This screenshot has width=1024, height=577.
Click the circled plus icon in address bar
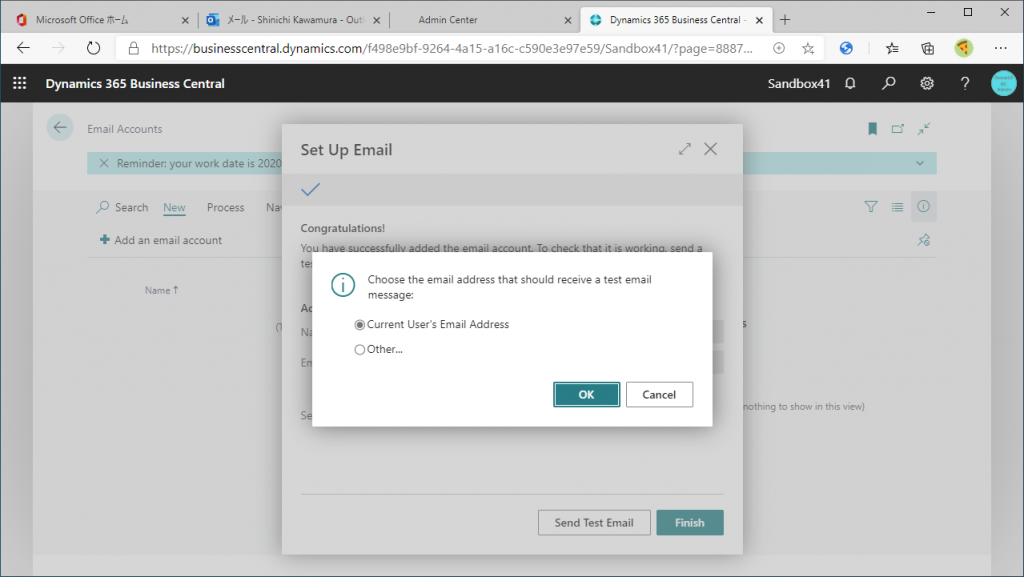[778, 48]
